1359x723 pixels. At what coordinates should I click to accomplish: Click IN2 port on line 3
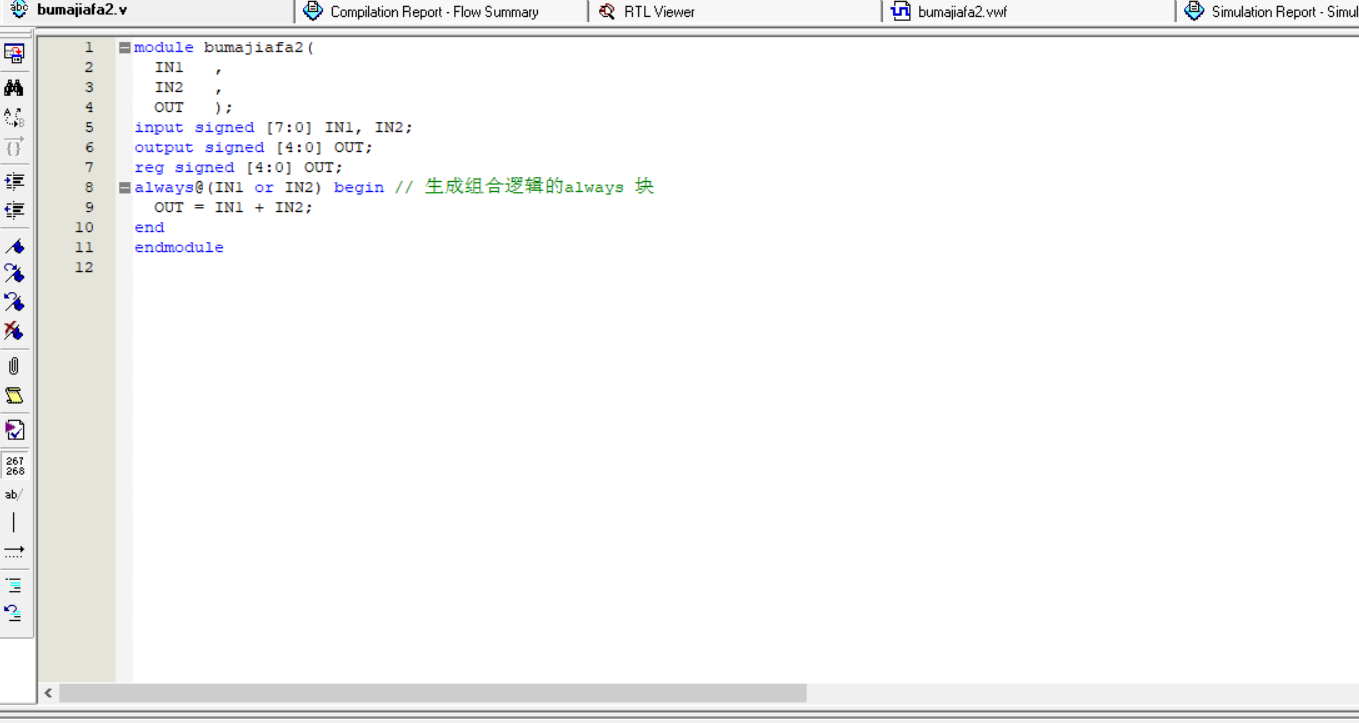coord(169,87)
